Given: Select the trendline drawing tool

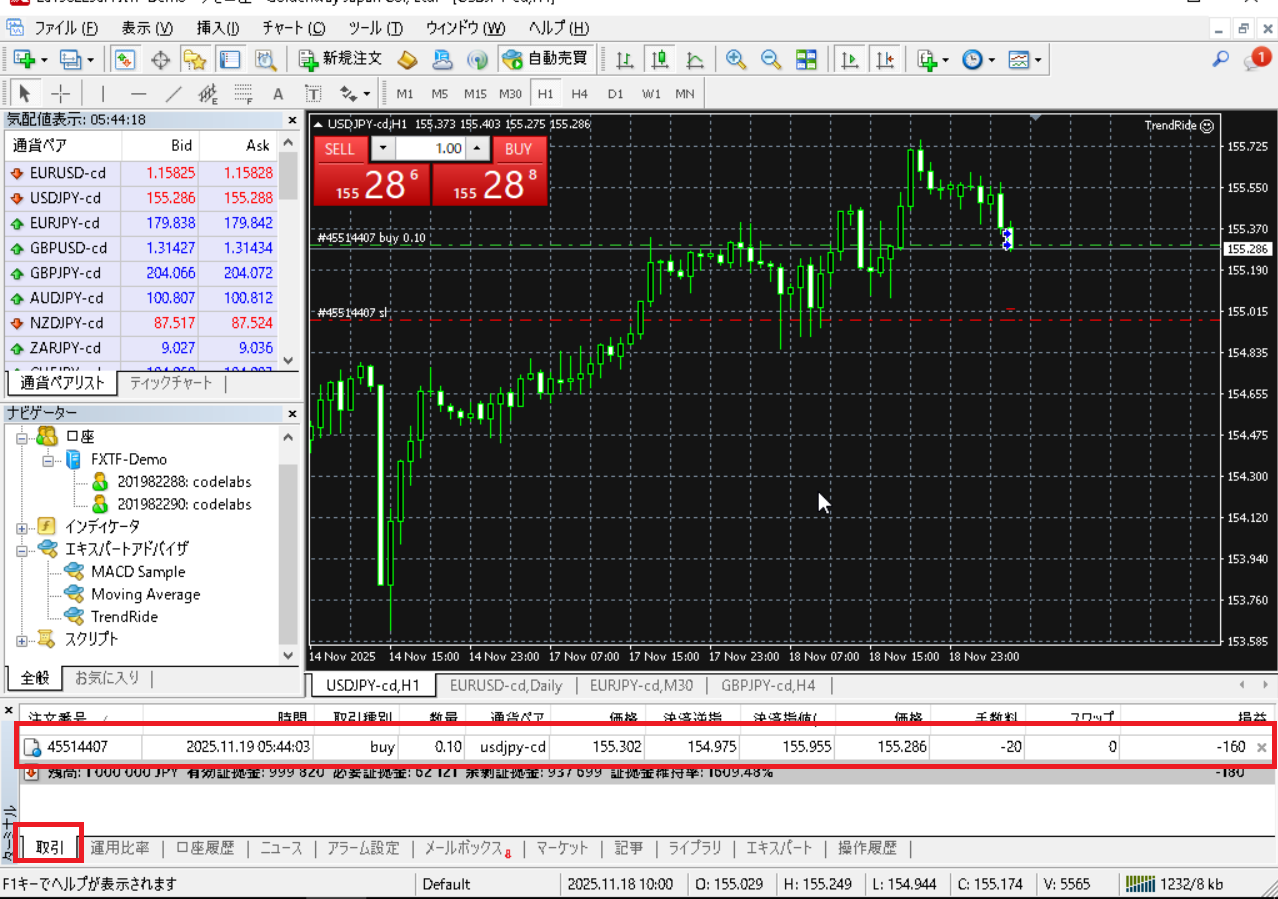Looking at the screenshot, I should coord(173,94).
